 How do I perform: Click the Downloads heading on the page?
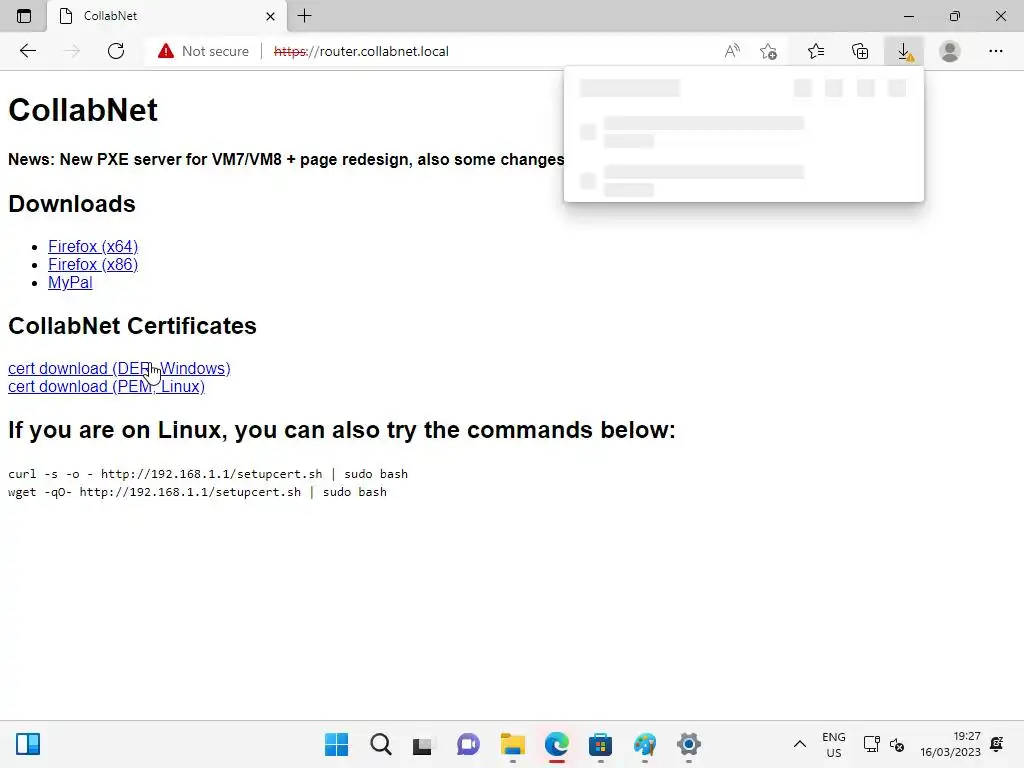click(x=72, y=204)
